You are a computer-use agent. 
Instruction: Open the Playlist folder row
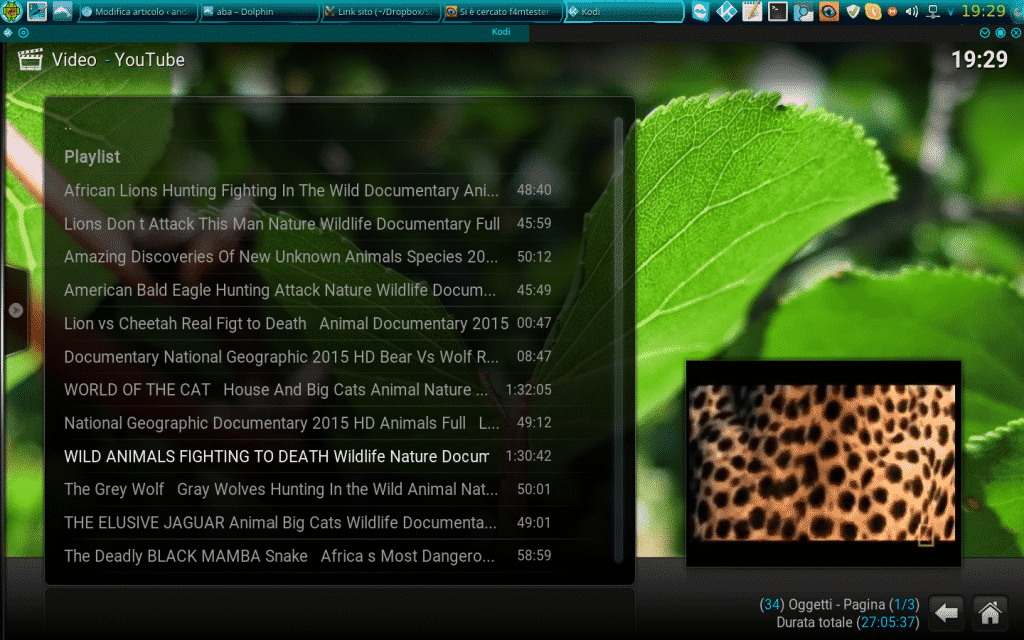(327, 157)
